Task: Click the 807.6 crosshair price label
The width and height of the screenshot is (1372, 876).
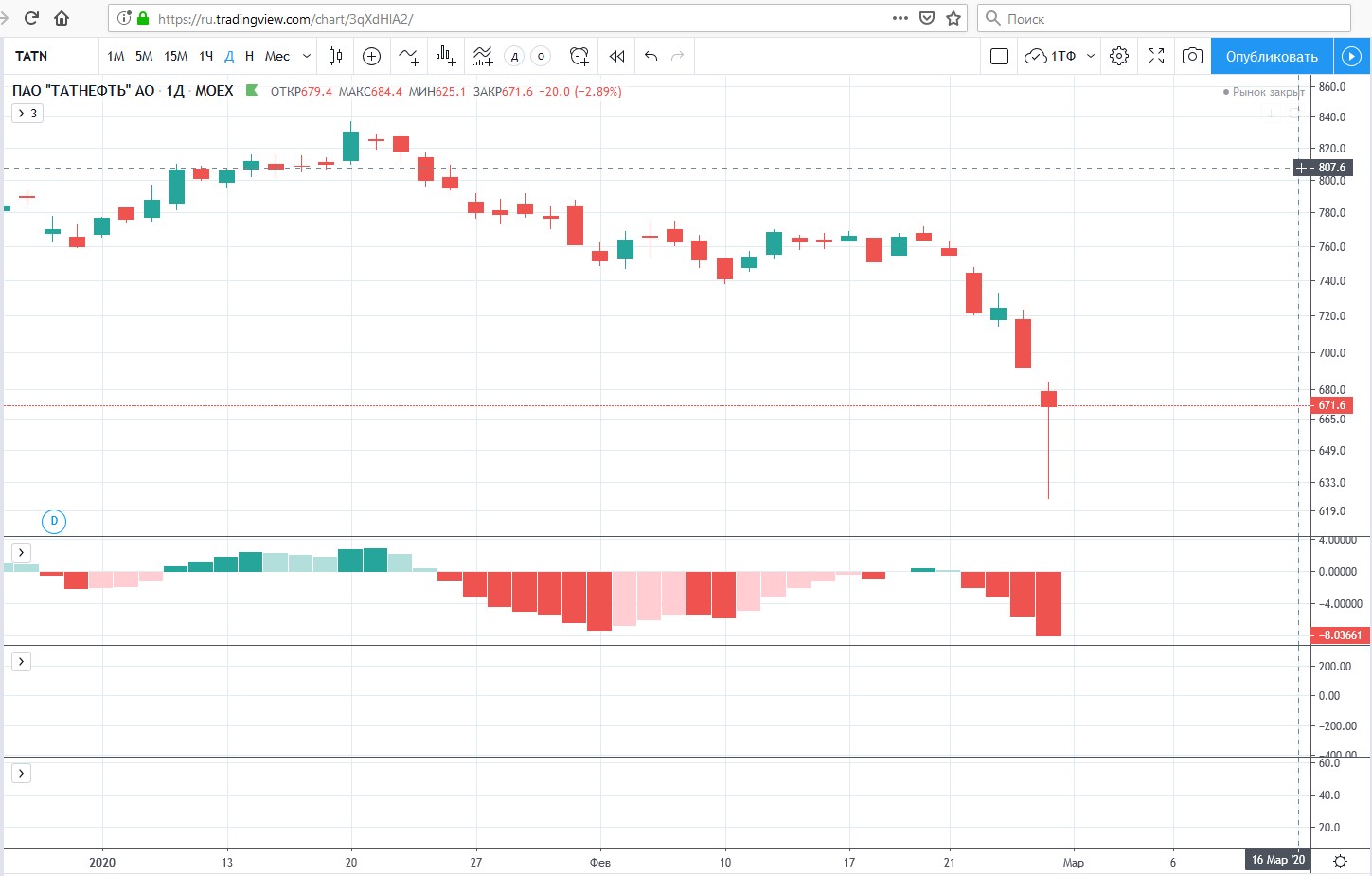Action: [1331, 168]
